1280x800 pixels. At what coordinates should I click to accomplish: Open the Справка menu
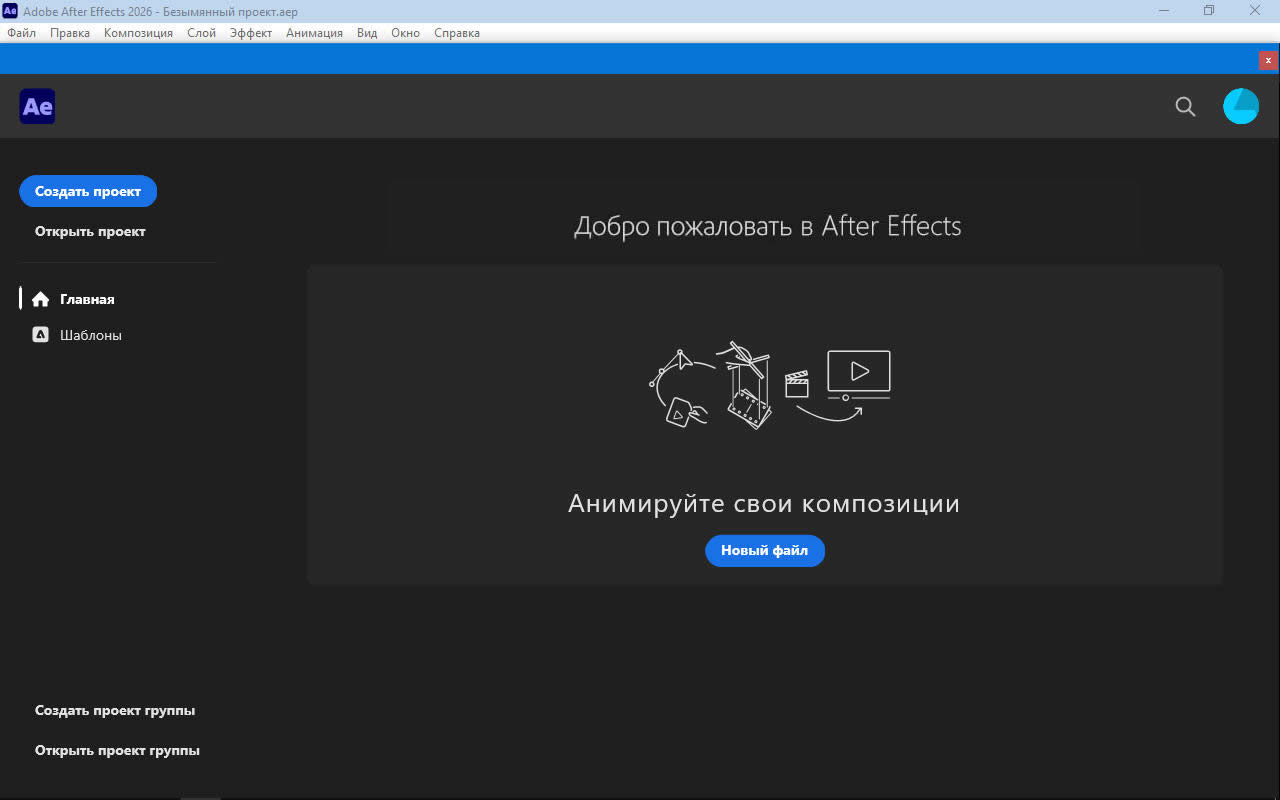(x=457, y=33)
